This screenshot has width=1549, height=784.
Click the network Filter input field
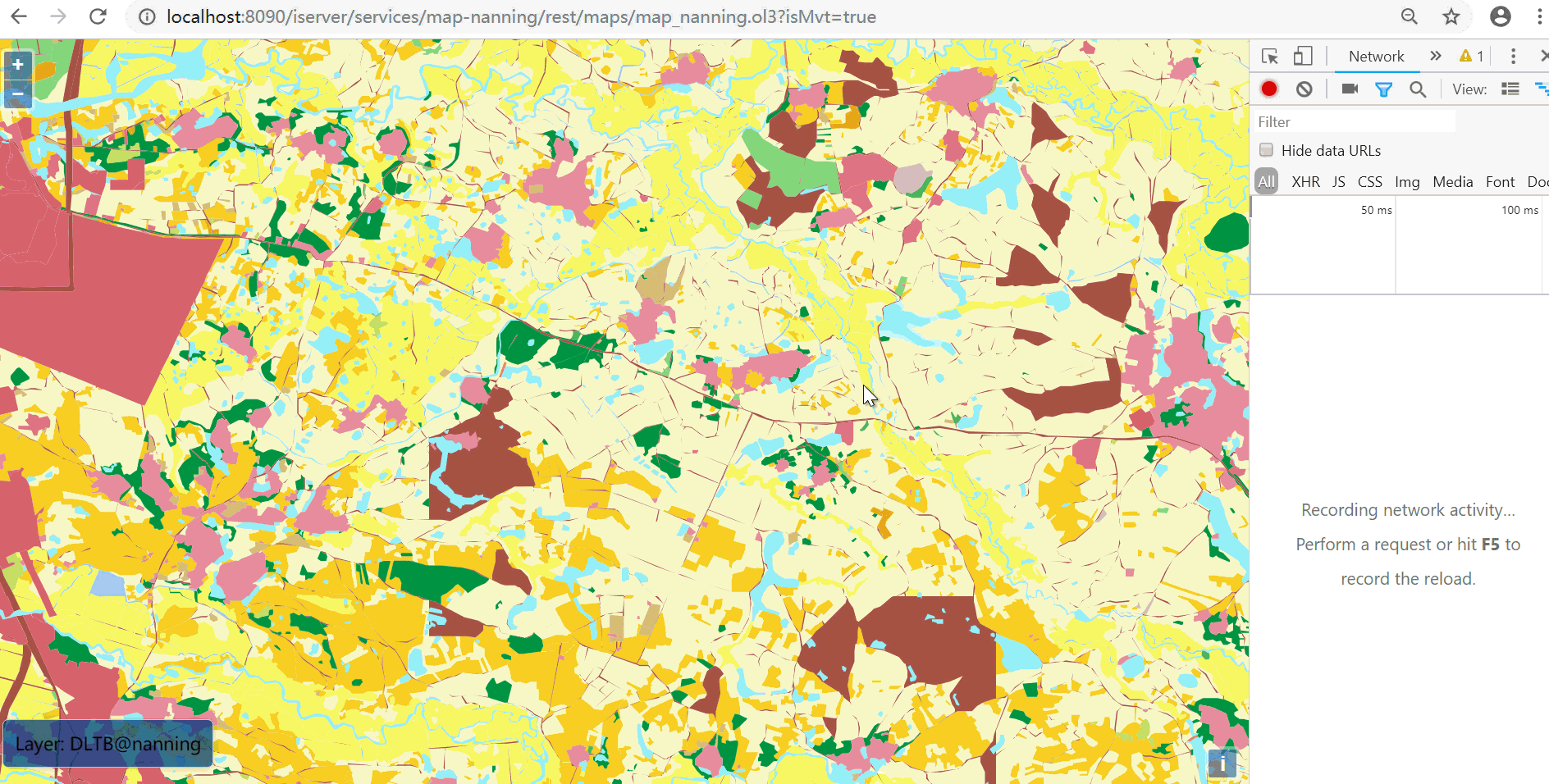click(1355, 121)
